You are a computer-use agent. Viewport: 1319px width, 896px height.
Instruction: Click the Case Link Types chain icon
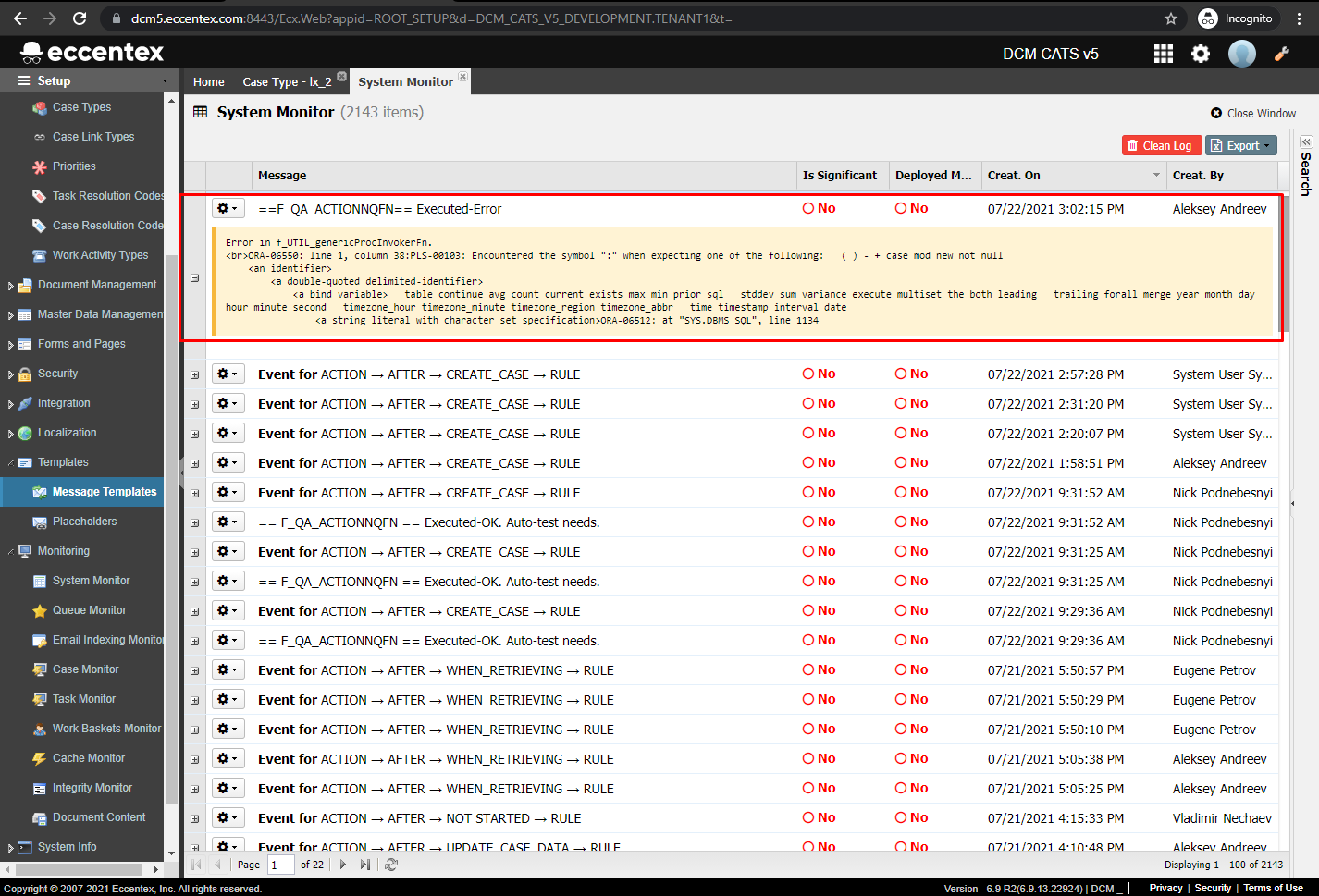click(x=40, y=137)
